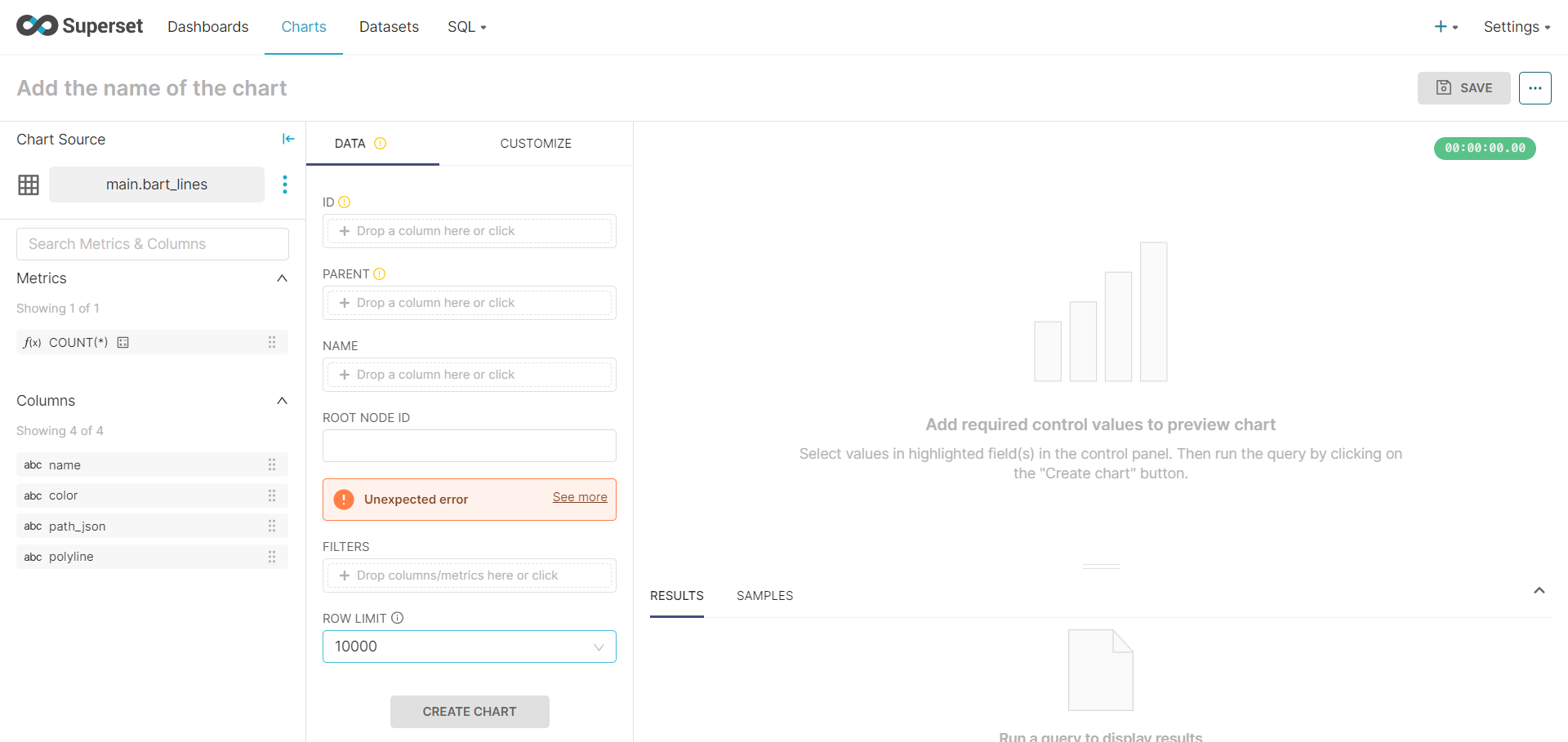Collapse the Chart Source panel icon
The height and width of the screenshot is (742, 1568).
click(x=288, y=139)
